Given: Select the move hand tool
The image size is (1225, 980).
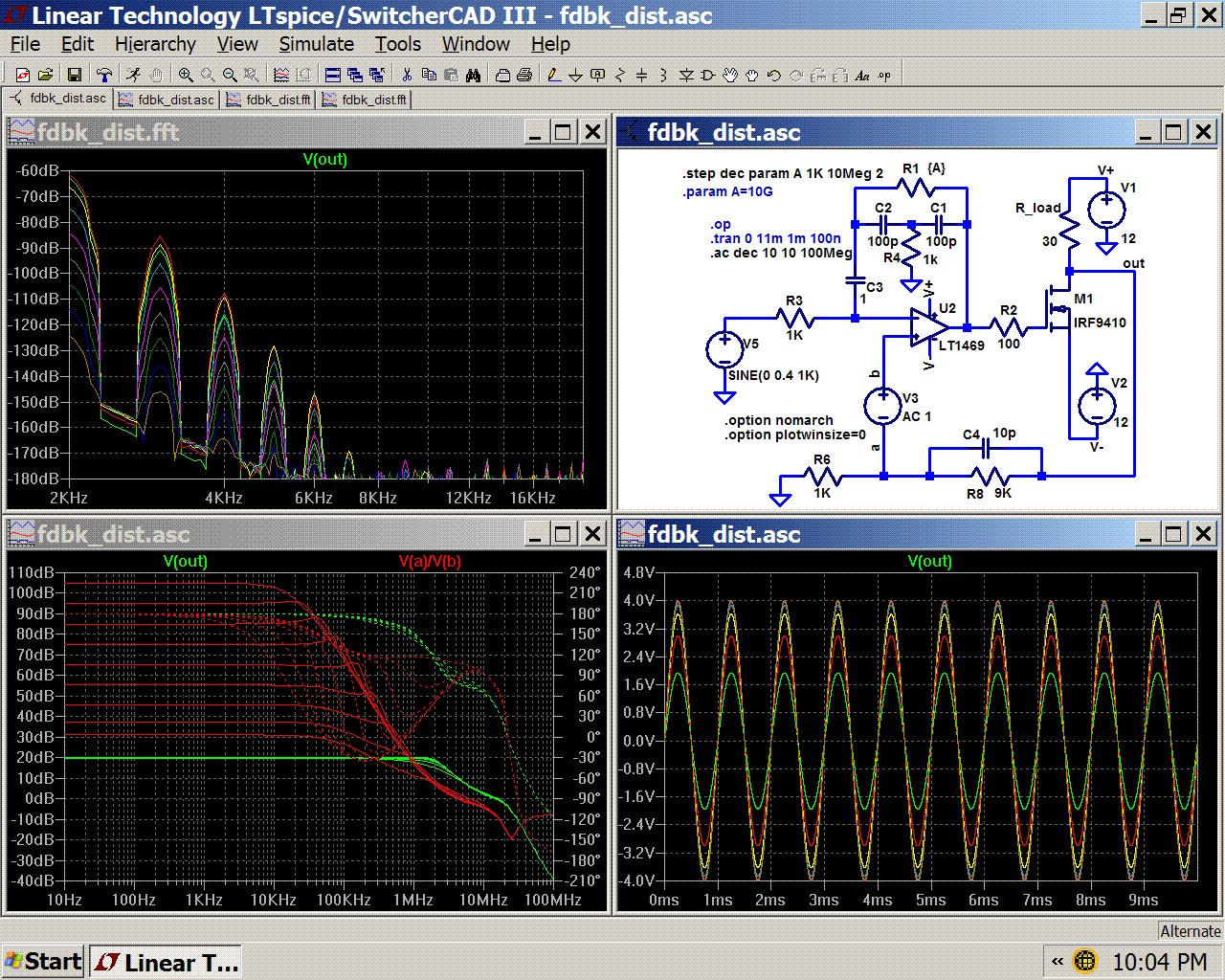Looking at the screenshot, I should click(729, 75).
